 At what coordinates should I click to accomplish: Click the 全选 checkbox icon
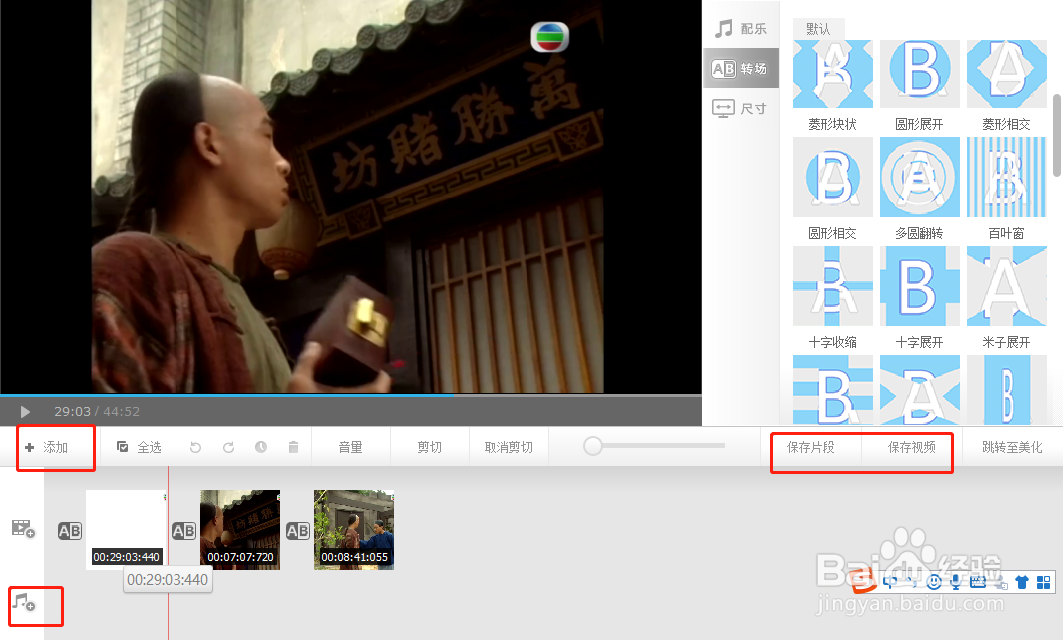[123, 447]
